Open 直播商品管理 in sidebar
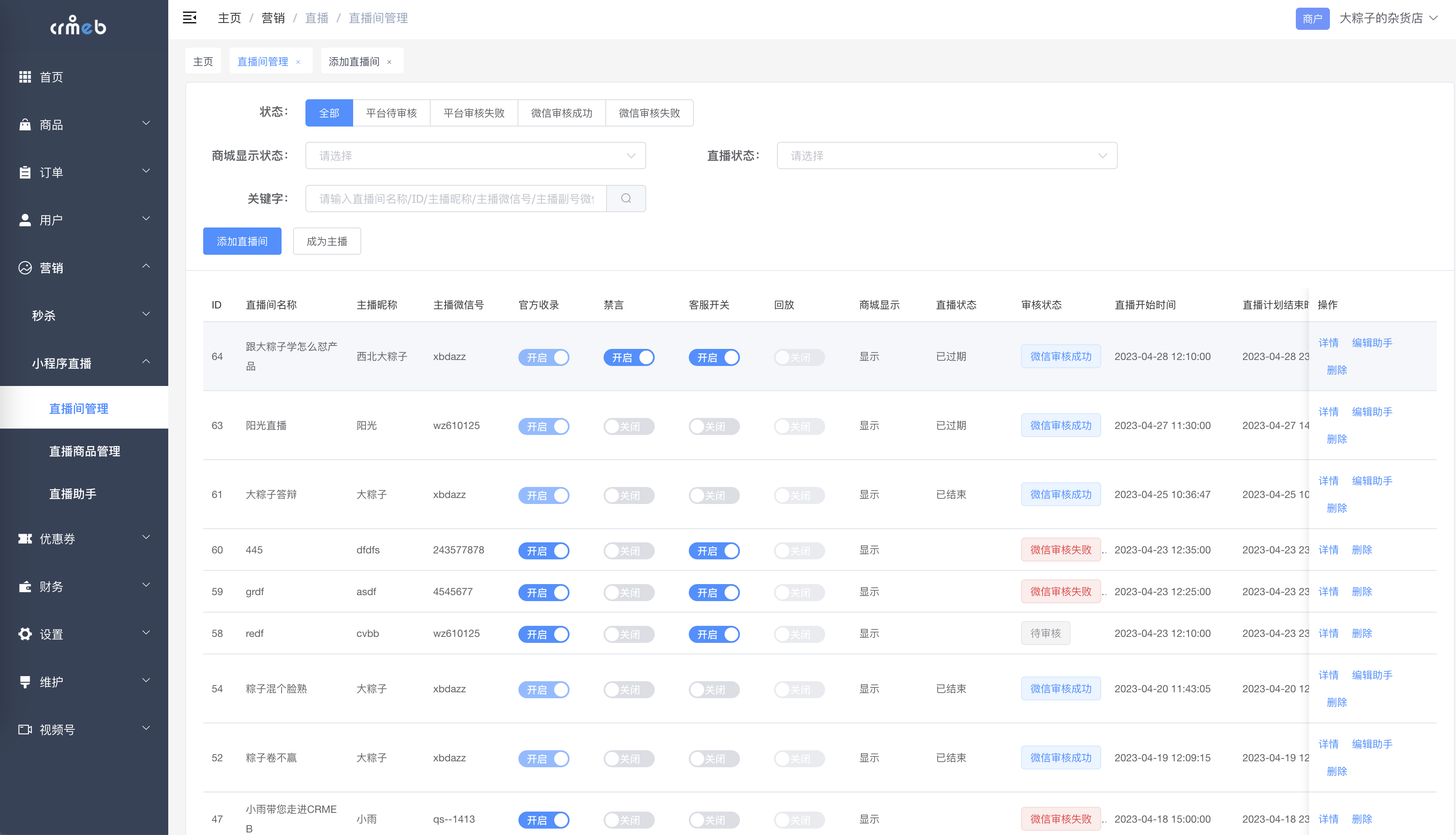 pyautogui.click(x=84, y=451)
